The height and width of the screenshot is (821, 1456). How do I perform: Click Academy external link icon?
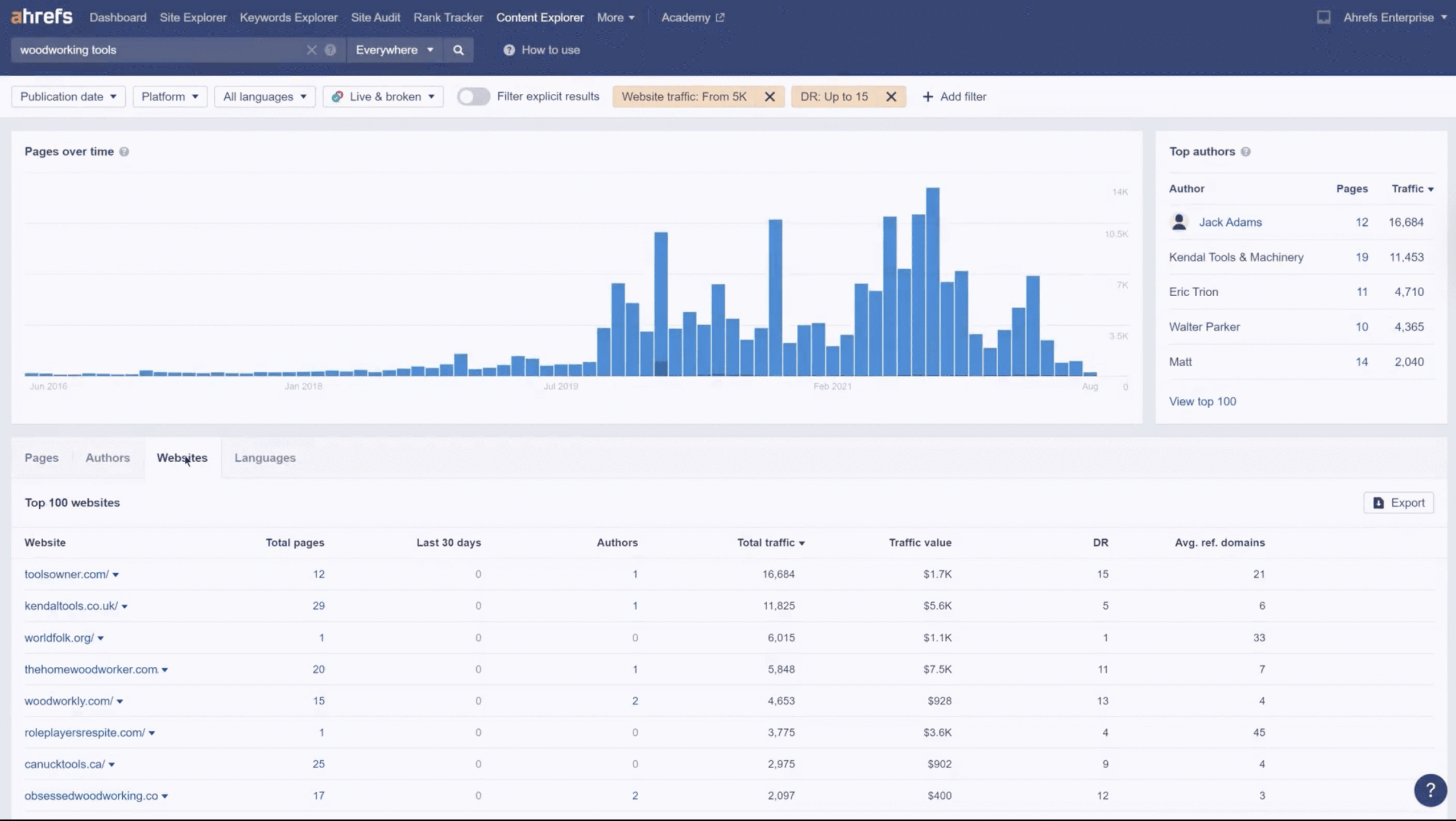pyautogui.click(x=720, y=18)
